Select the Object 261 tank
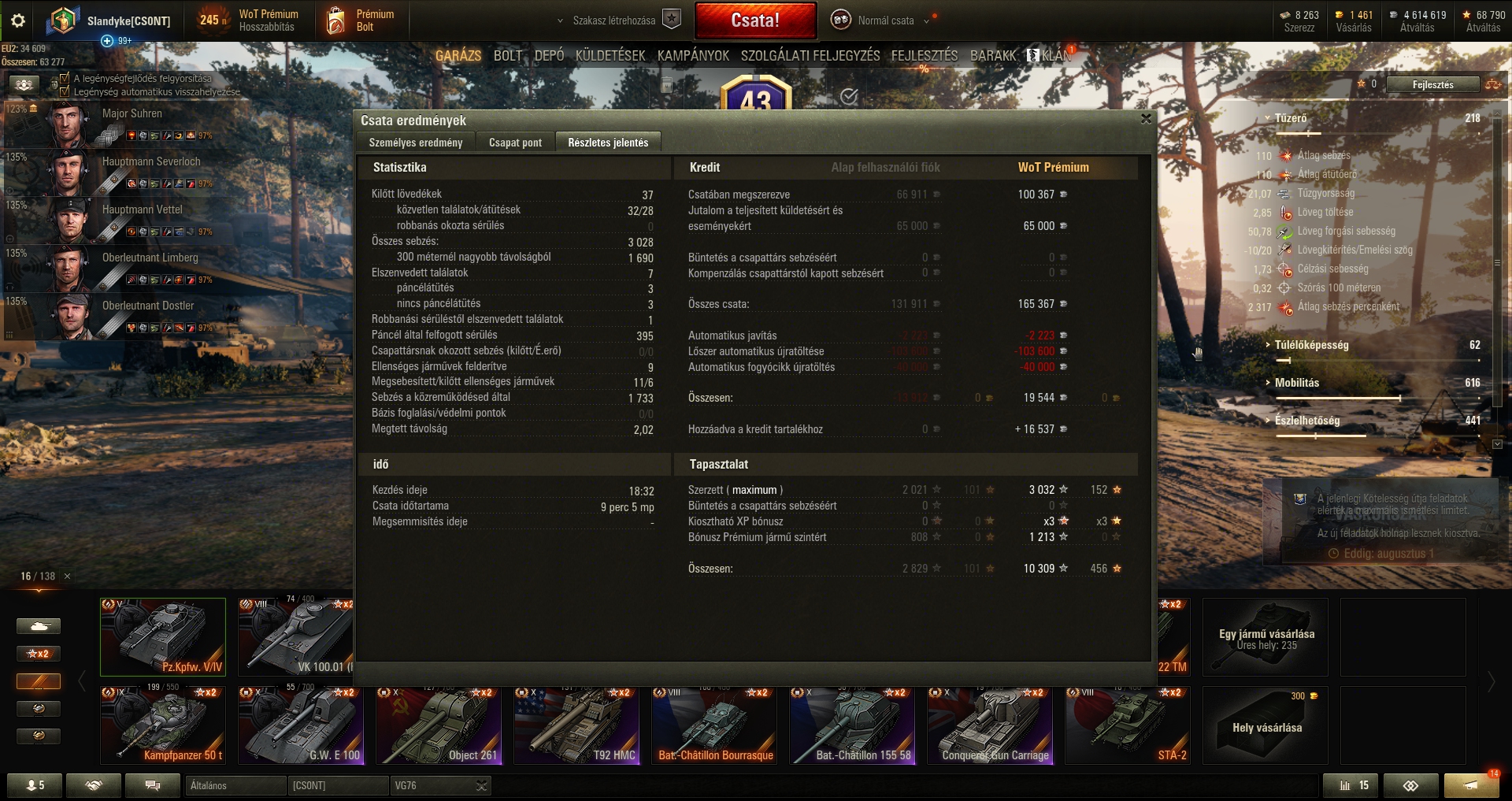1512x801 pixels. tap(439, 725)
